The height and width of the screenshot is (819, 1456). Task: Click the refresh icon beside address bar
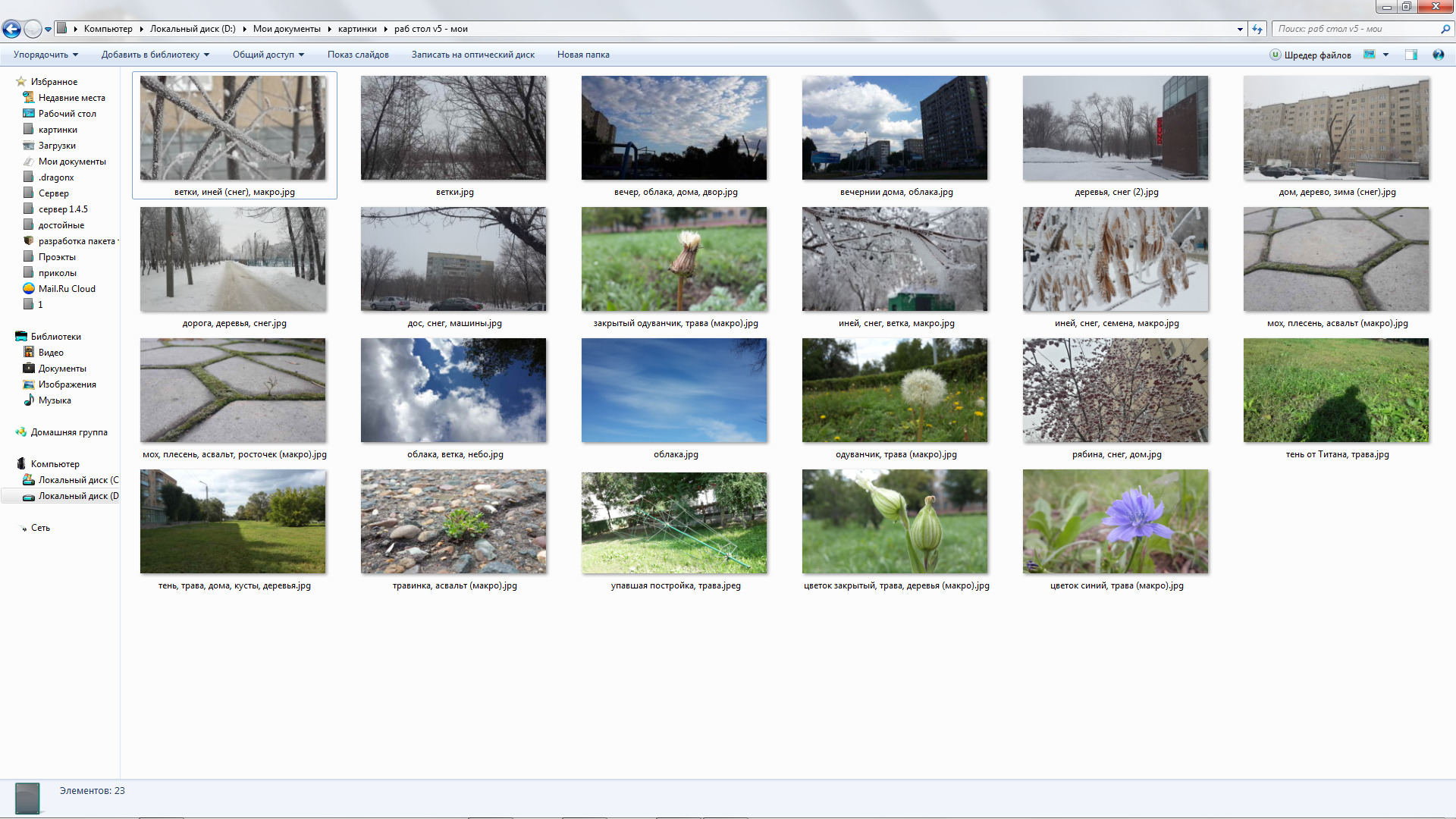pyautogui.click(x=1257, y=29)
